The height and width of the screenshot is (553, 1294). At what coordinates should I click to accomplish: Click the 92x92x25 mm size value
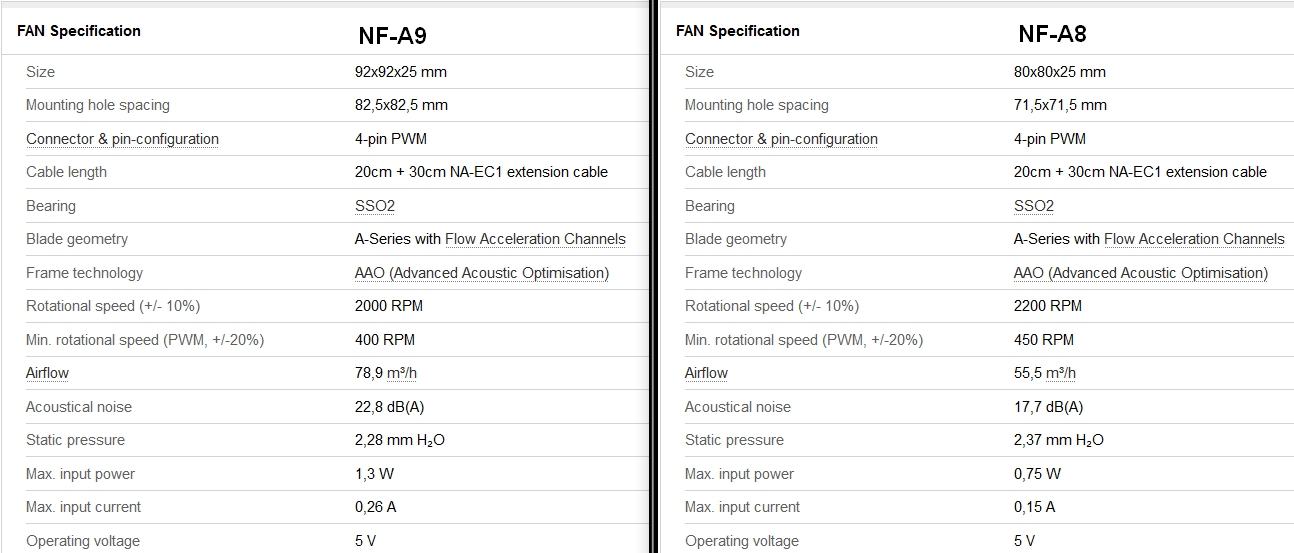coord(401,72)
